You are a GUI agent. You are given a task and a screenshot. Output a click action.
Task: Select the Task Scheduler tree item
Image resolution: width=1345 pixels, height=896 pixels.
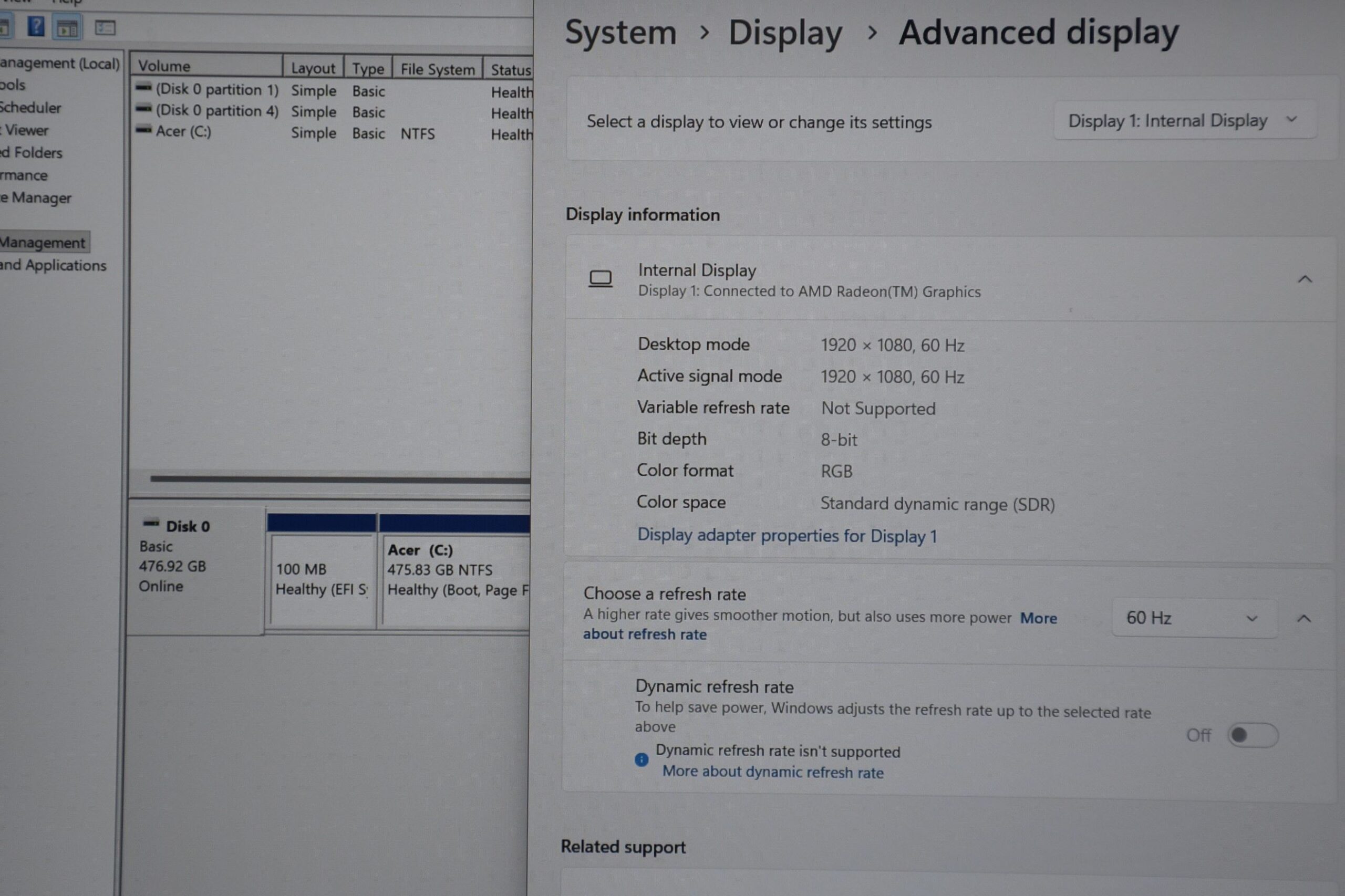30,108
